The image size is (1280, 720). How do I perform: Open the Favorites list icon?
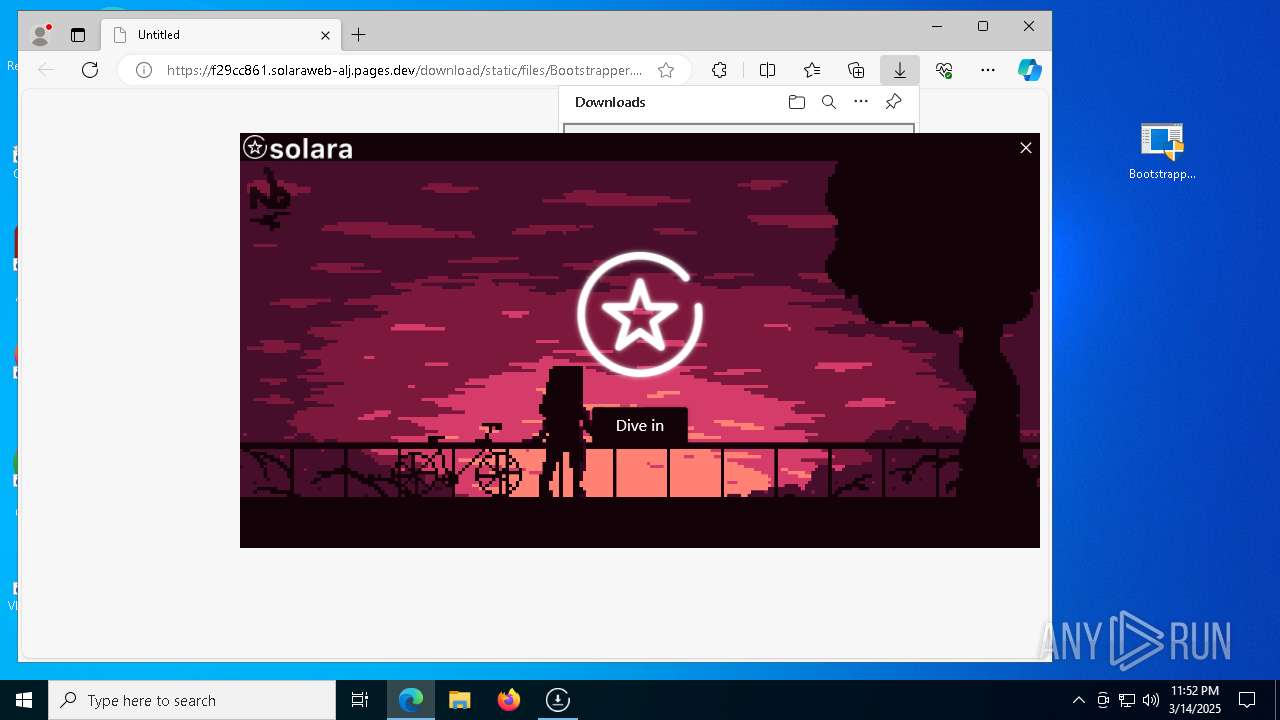pos(812,70)
